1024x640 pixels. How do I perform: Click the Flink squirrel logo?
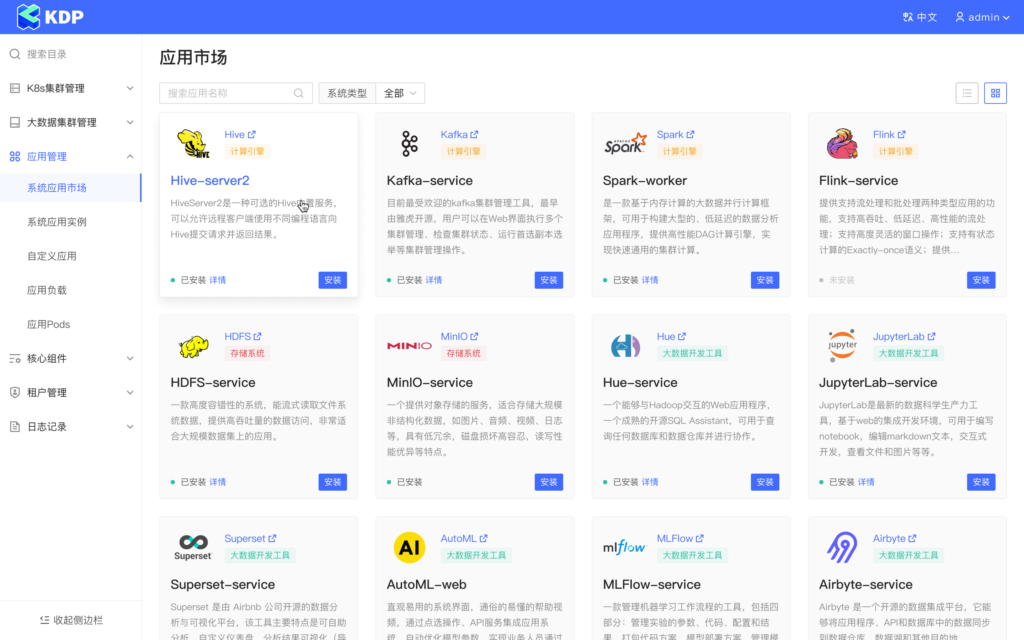click(842, 144)
